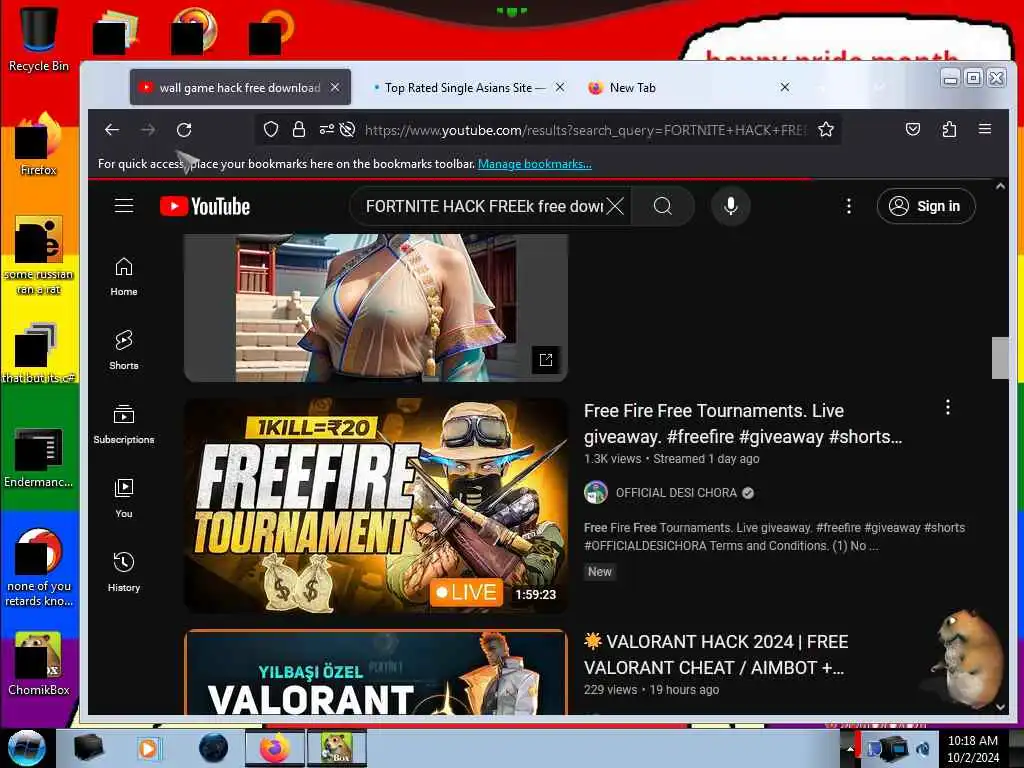This screenshot has height=768, width=1024.
Task: Open Subscriptions in YouTube sidebar
Action: tap(124, 424)
